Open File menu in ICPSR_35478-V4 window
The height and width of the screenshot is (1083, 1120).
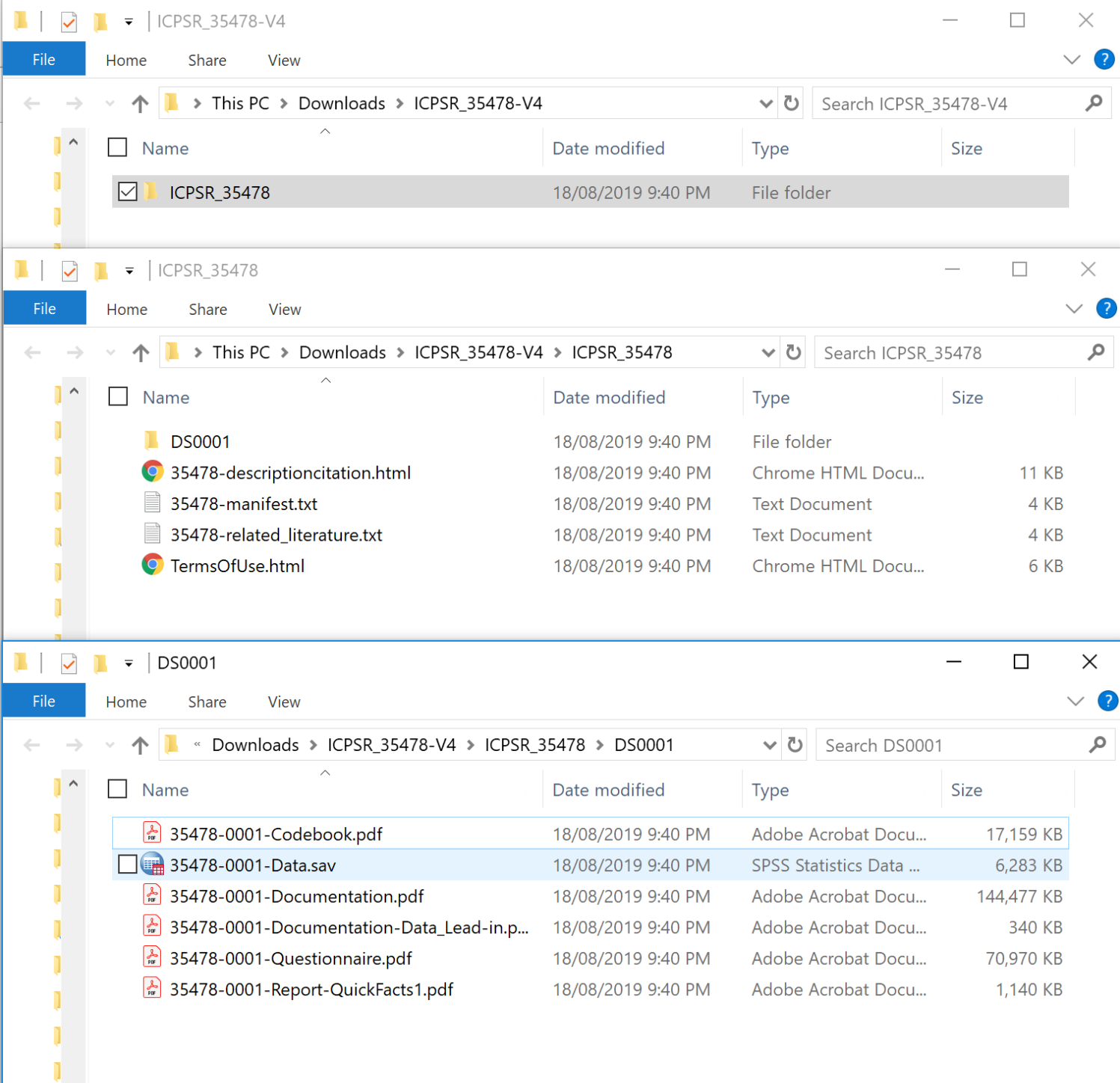[43, 59]
